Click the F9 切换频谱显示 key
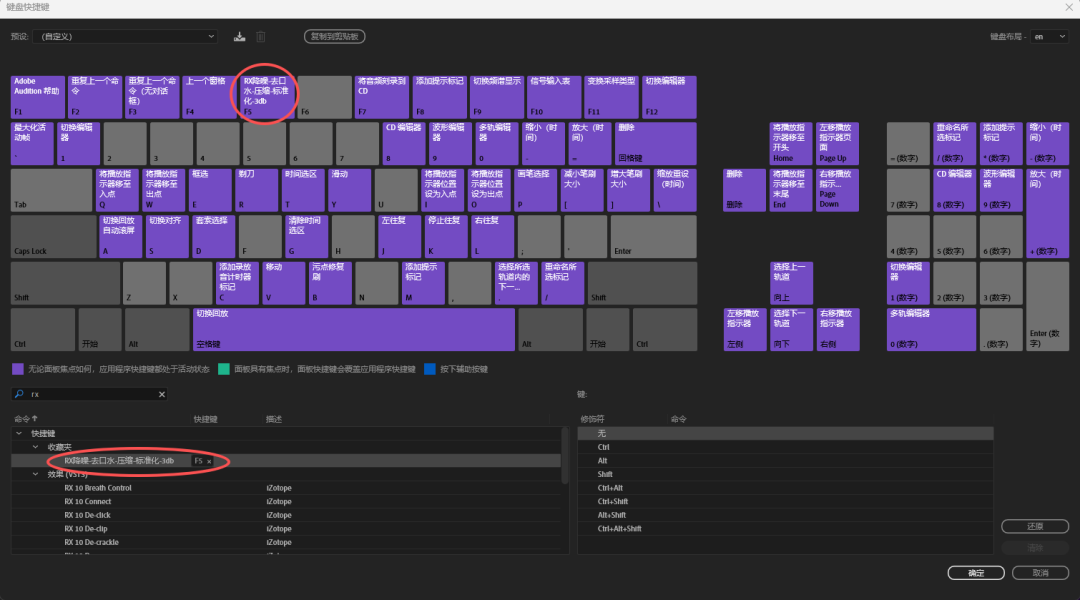 497,97
